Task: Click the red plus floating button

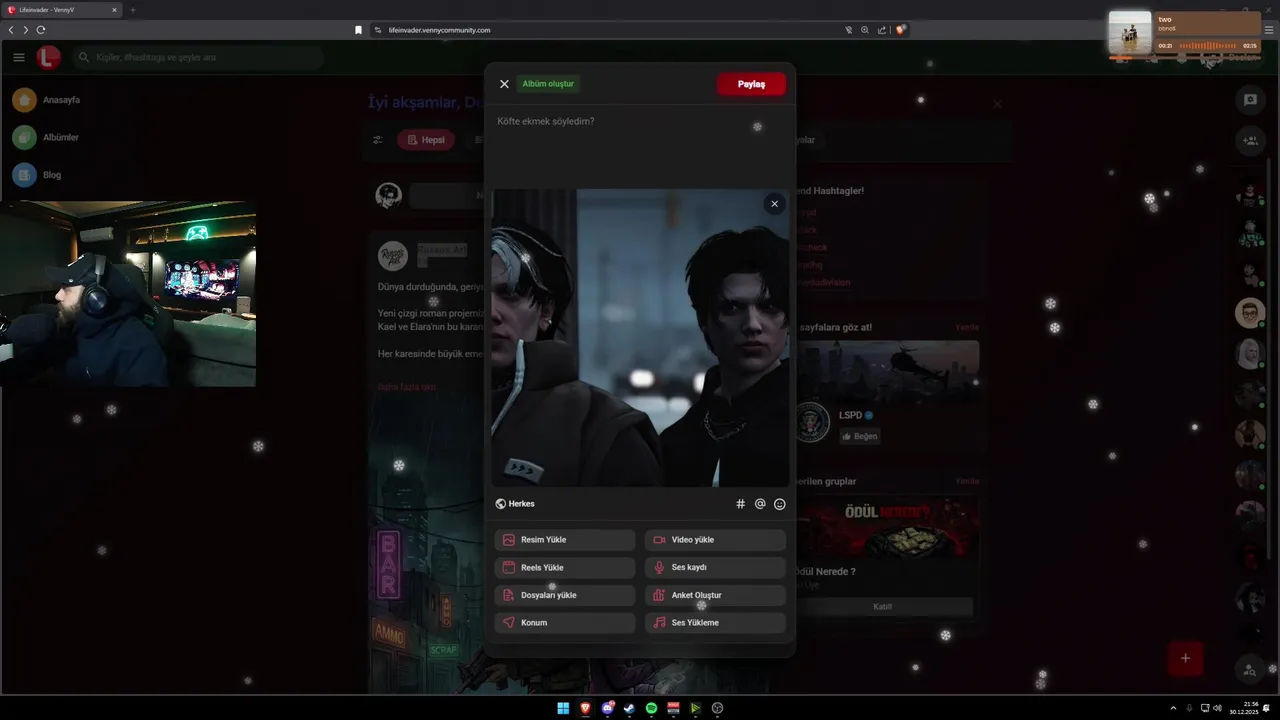Action: tap(1185, 658)
